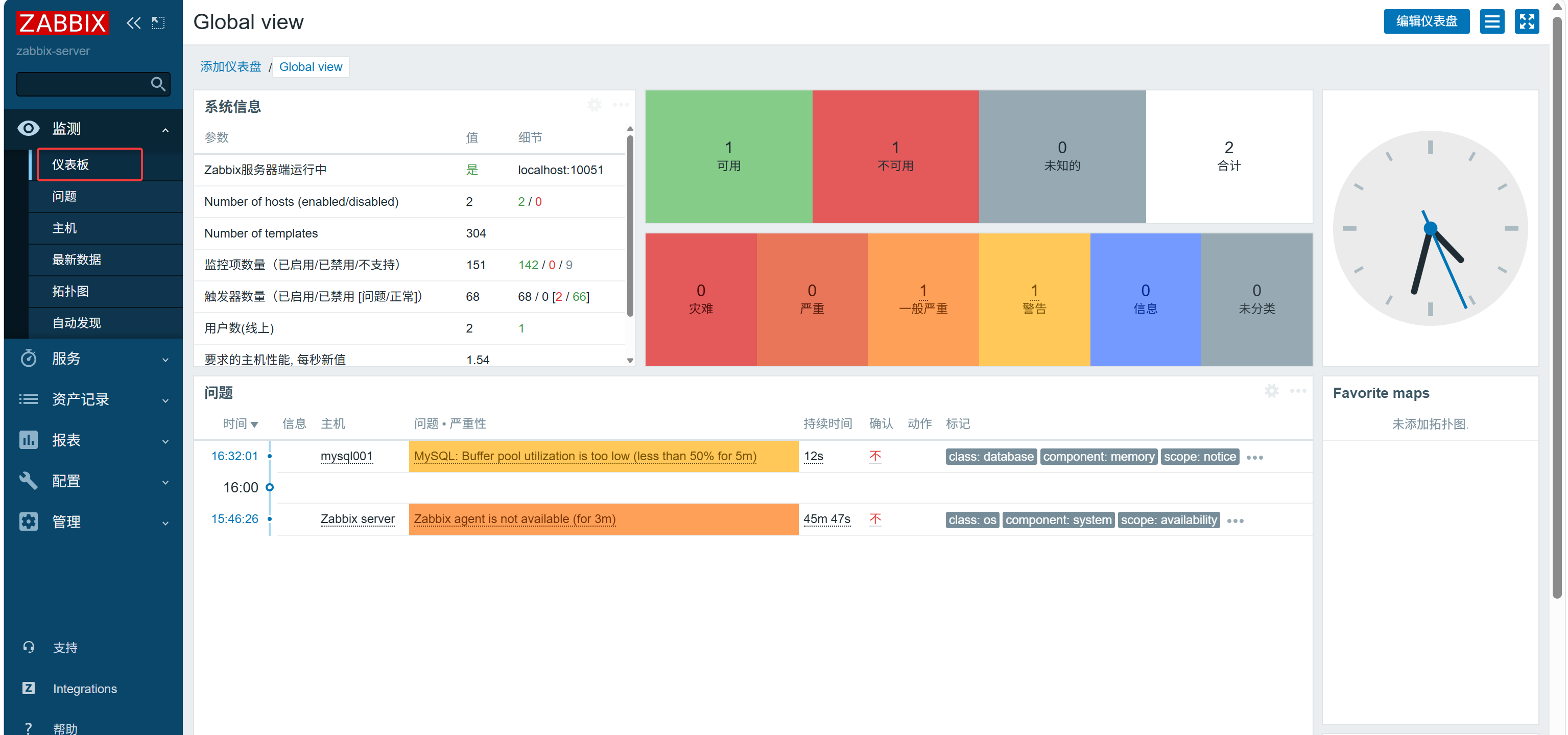Expand the 报表 menu section
This screenshot has height=735, width=1568.
pyautogui.click(x=165, y=441)
